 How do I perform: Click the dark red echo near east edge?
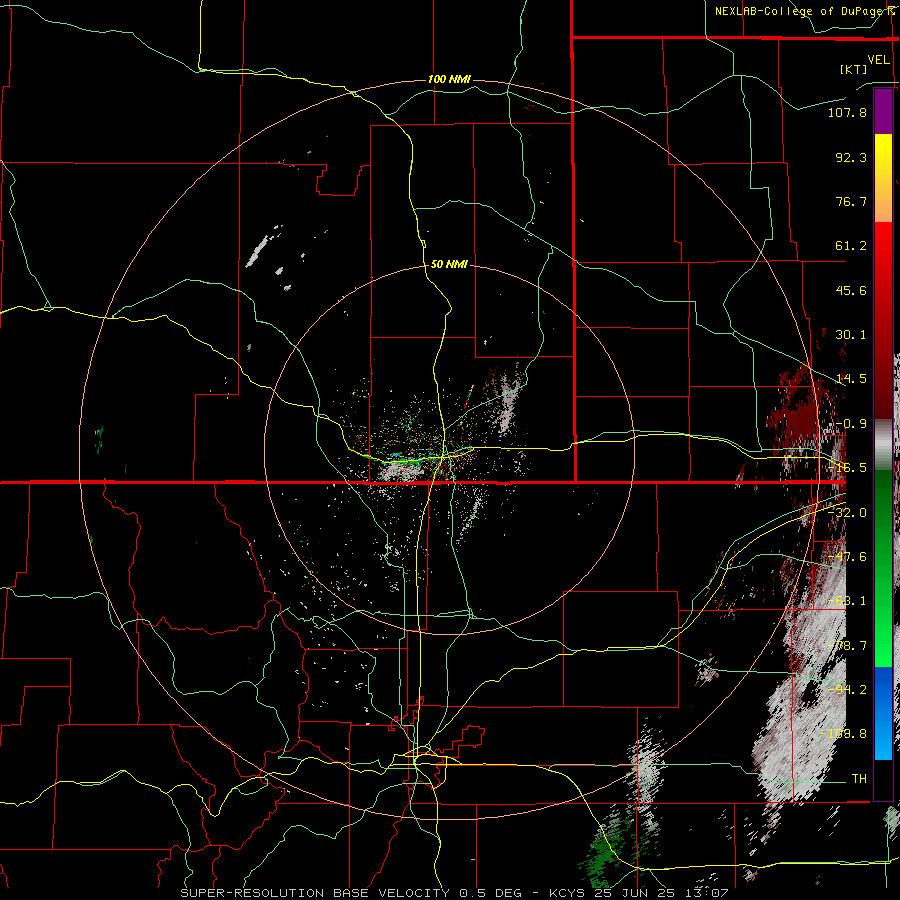801,410
